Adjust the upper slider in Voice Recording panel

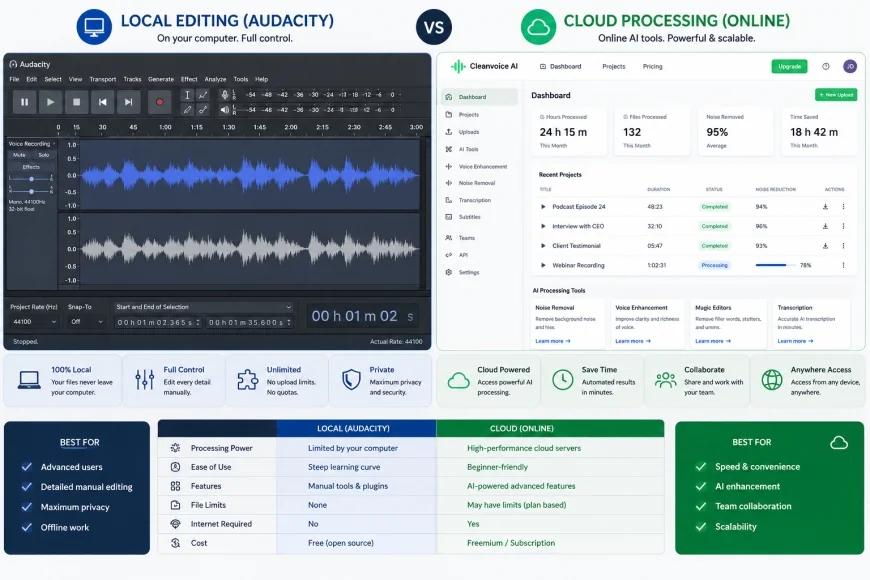point(31,179)
